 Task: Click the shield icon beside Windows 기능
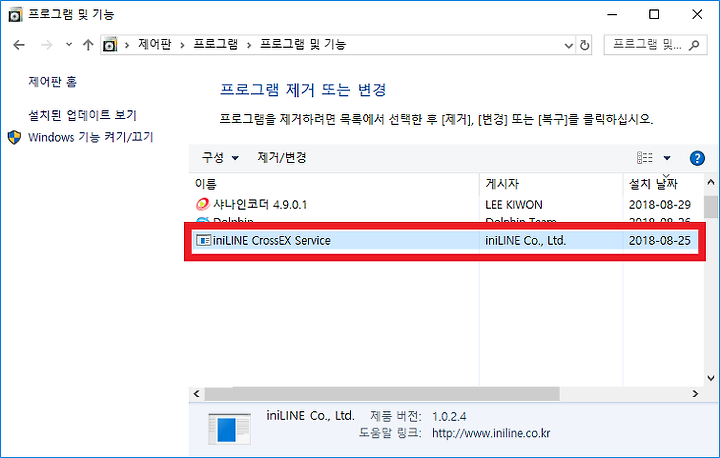(x=15, y=137)
